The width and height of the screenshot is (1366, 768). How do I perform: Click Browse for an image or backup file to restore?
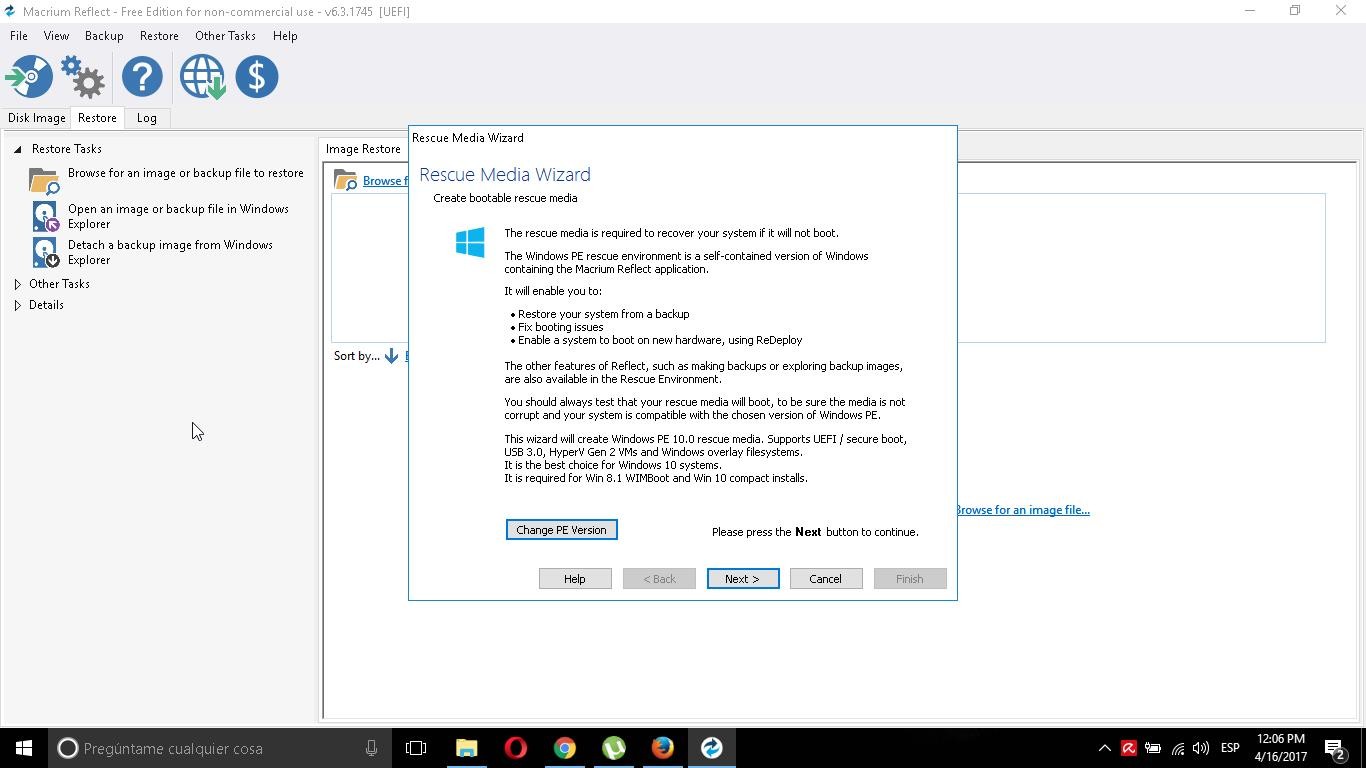coord(186,173)
